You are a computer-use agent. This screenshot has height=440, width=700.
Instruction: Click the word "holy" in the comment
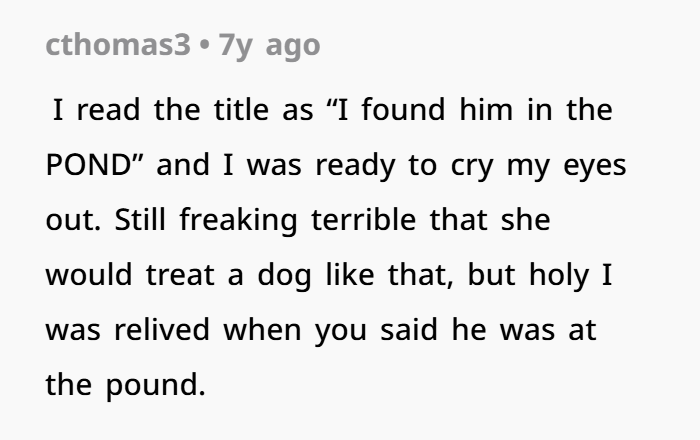pos(554,274)
